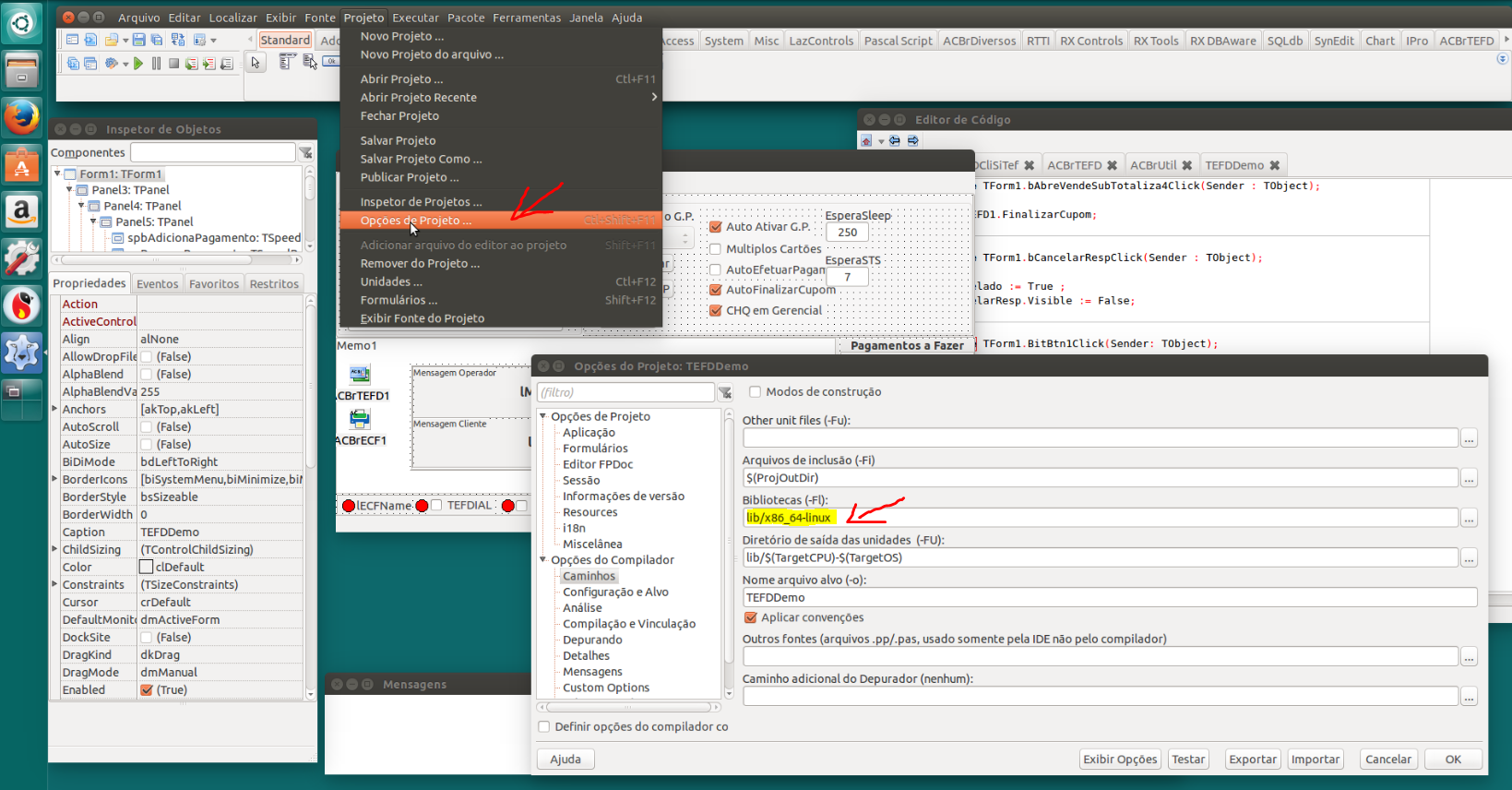Click the filter icon beside Componentes field

click(305, 152)
